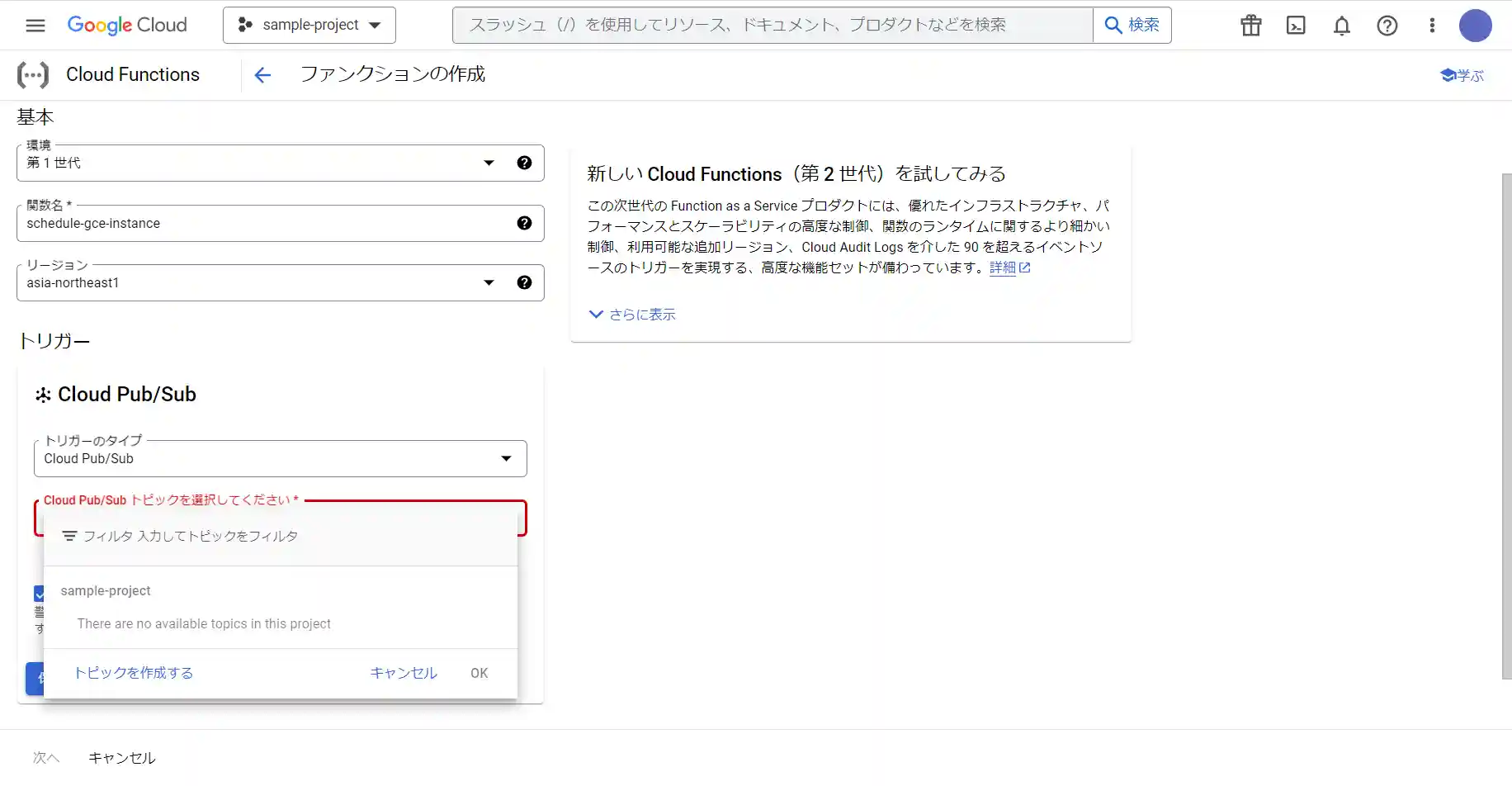The image size is (1512, 786).
Task: Open the sample-project project selector
Action: tap(309, 25)
